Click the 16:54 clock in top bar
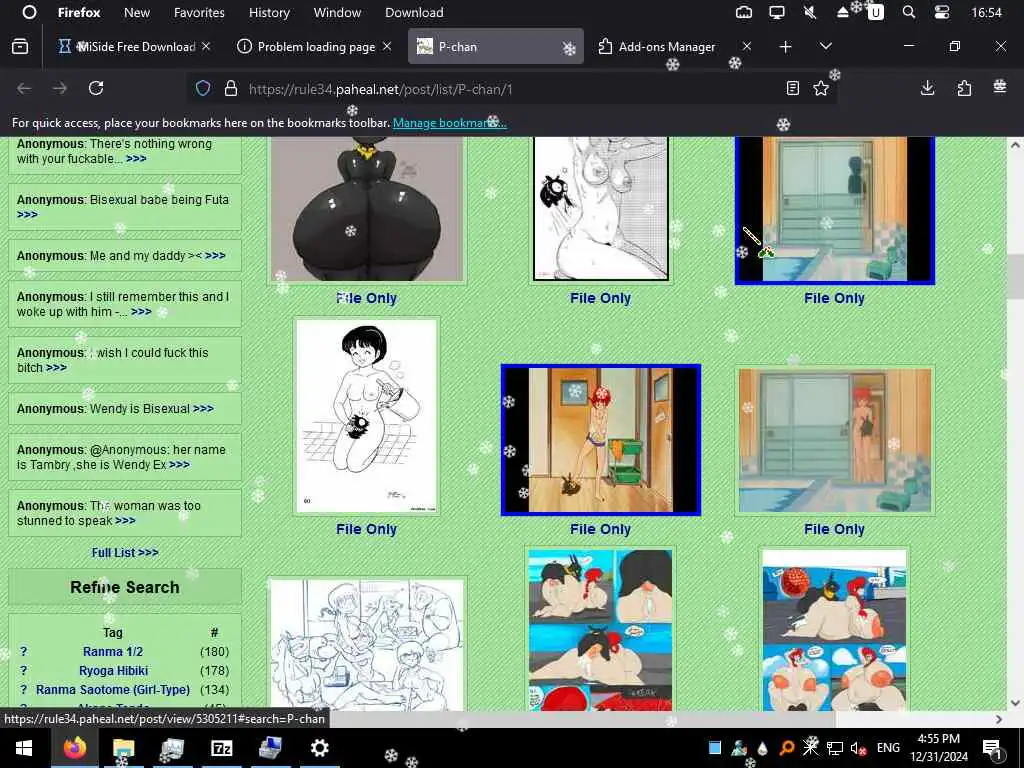The height and width of the screenshot is (768, 1024). pyautogui.click(x=986, y=12)
